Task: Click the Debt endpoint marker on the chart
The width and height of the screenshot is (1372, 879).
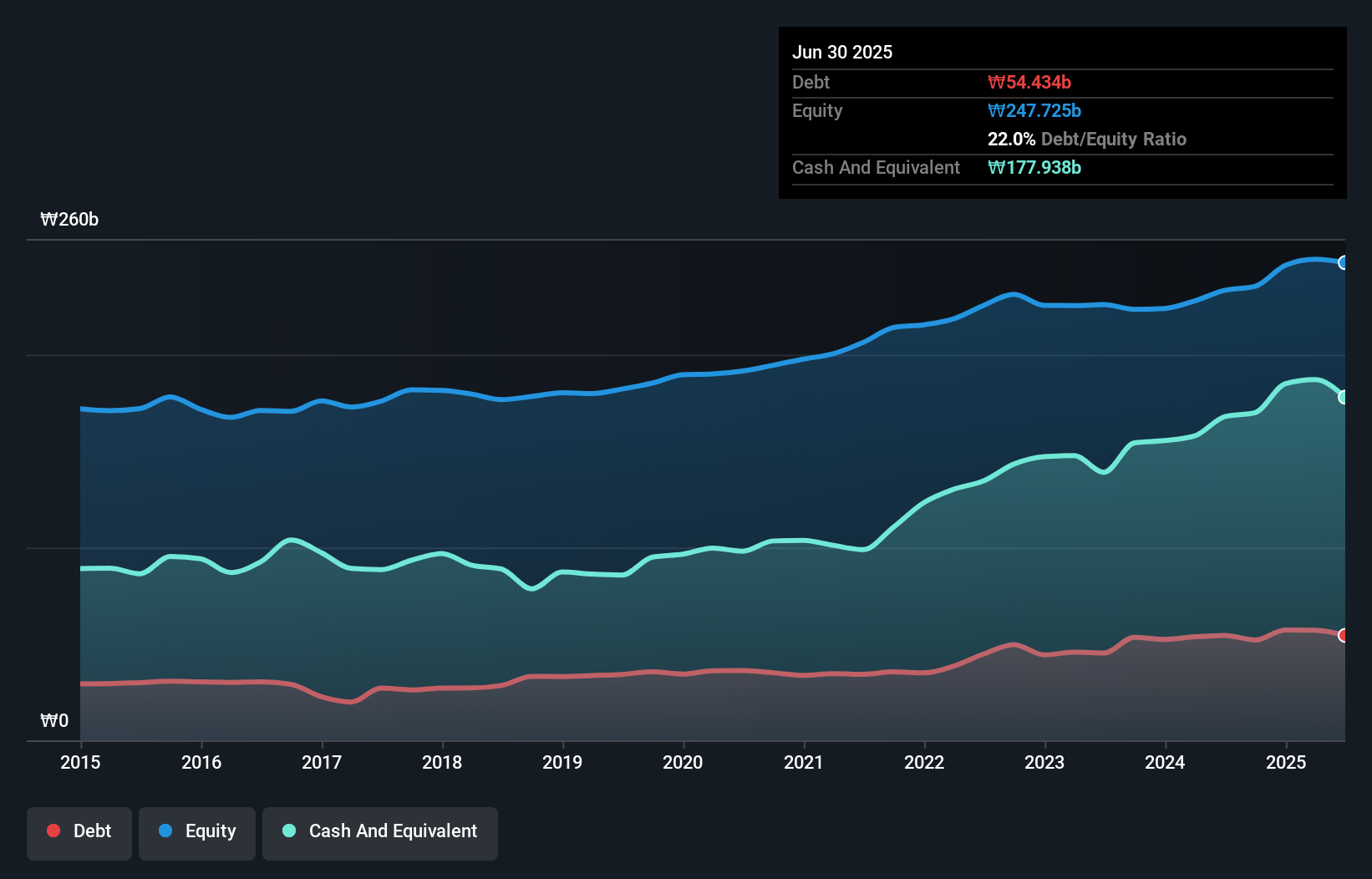Action: coord(1344,635)
